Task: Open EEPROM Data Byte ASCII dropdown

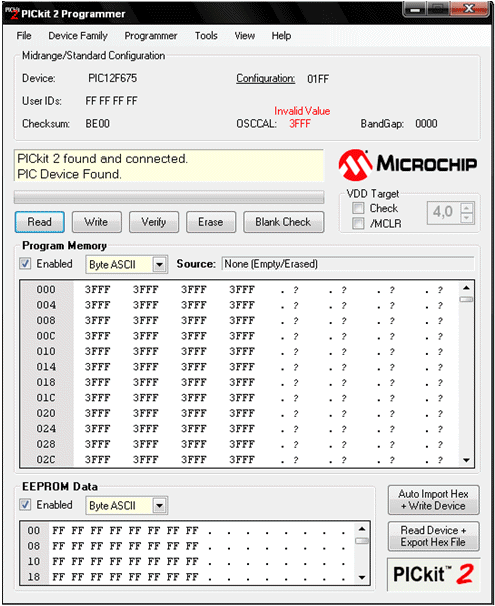Action: tap(159, 506)
